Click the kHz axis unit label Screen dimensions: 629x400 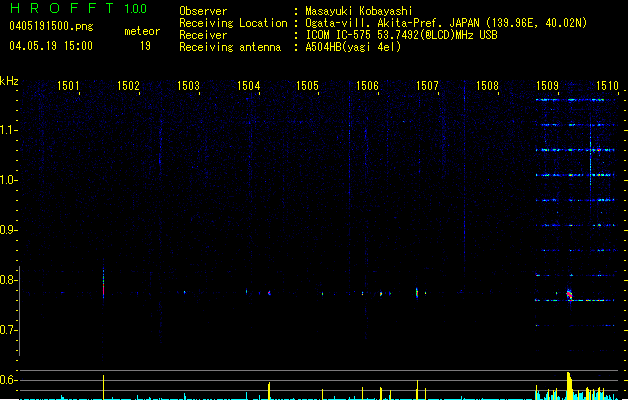pyautogui.click(x=9, y=81)
